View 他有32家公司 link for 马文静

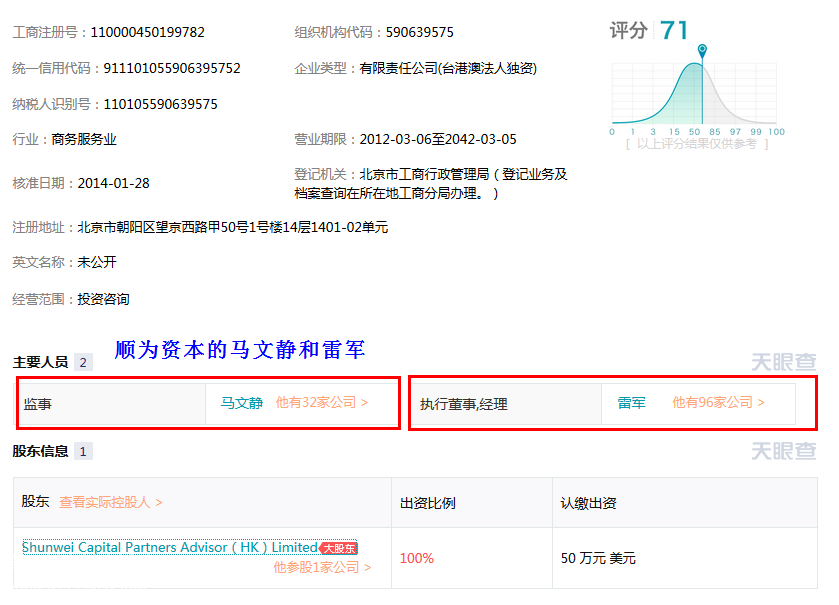pyautogui.click(x=322, y=403)
